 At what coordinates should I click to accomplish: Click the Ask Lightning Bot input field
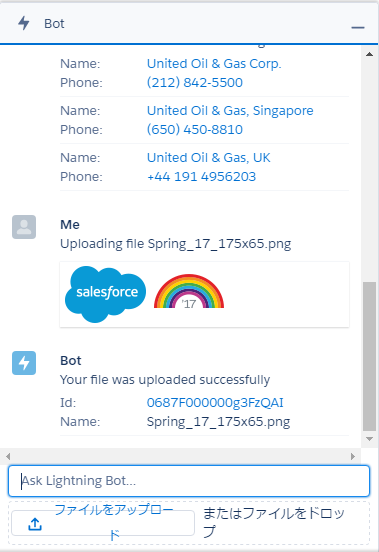(x=189, y=481)
